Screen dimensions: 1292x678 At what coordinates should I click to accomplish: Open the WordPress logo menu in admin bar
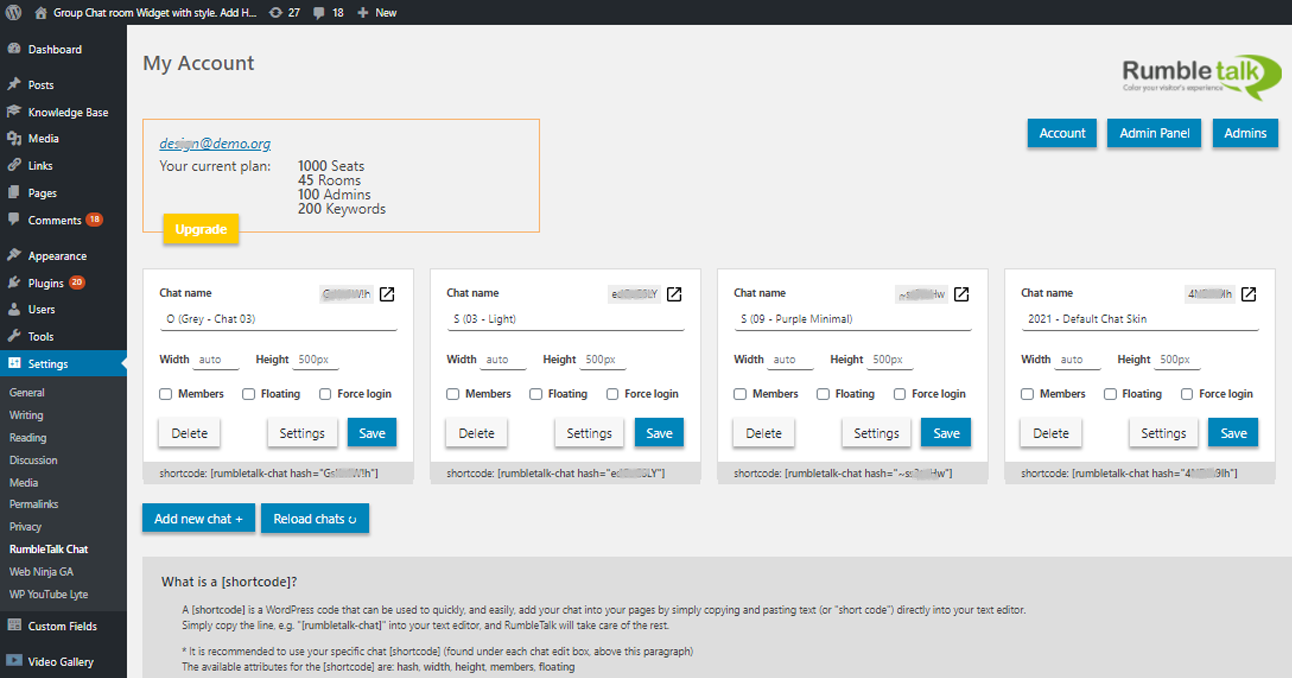(14, 12)
